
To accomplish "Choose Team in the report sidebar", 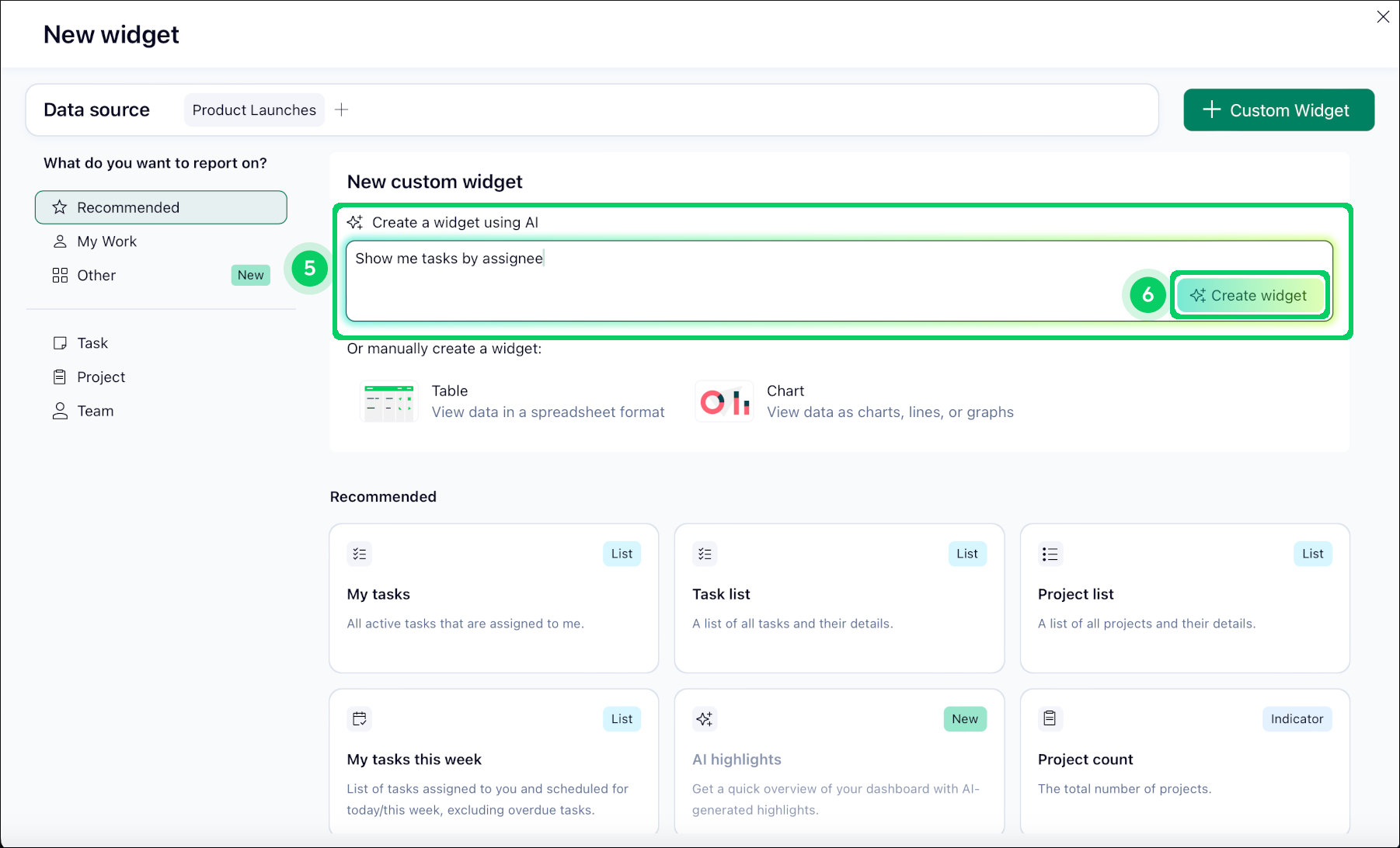I will point(95,412).
